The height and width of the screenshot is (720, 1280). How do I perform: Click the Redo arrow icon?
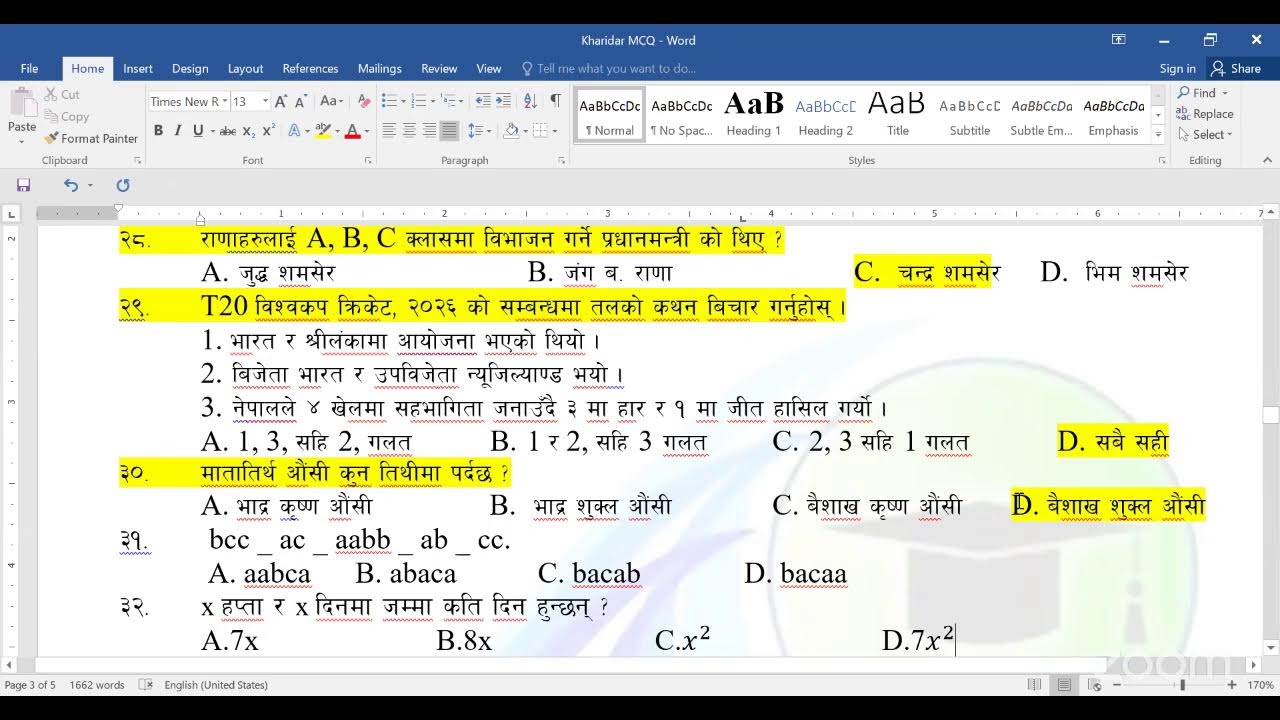coord(123,185)
